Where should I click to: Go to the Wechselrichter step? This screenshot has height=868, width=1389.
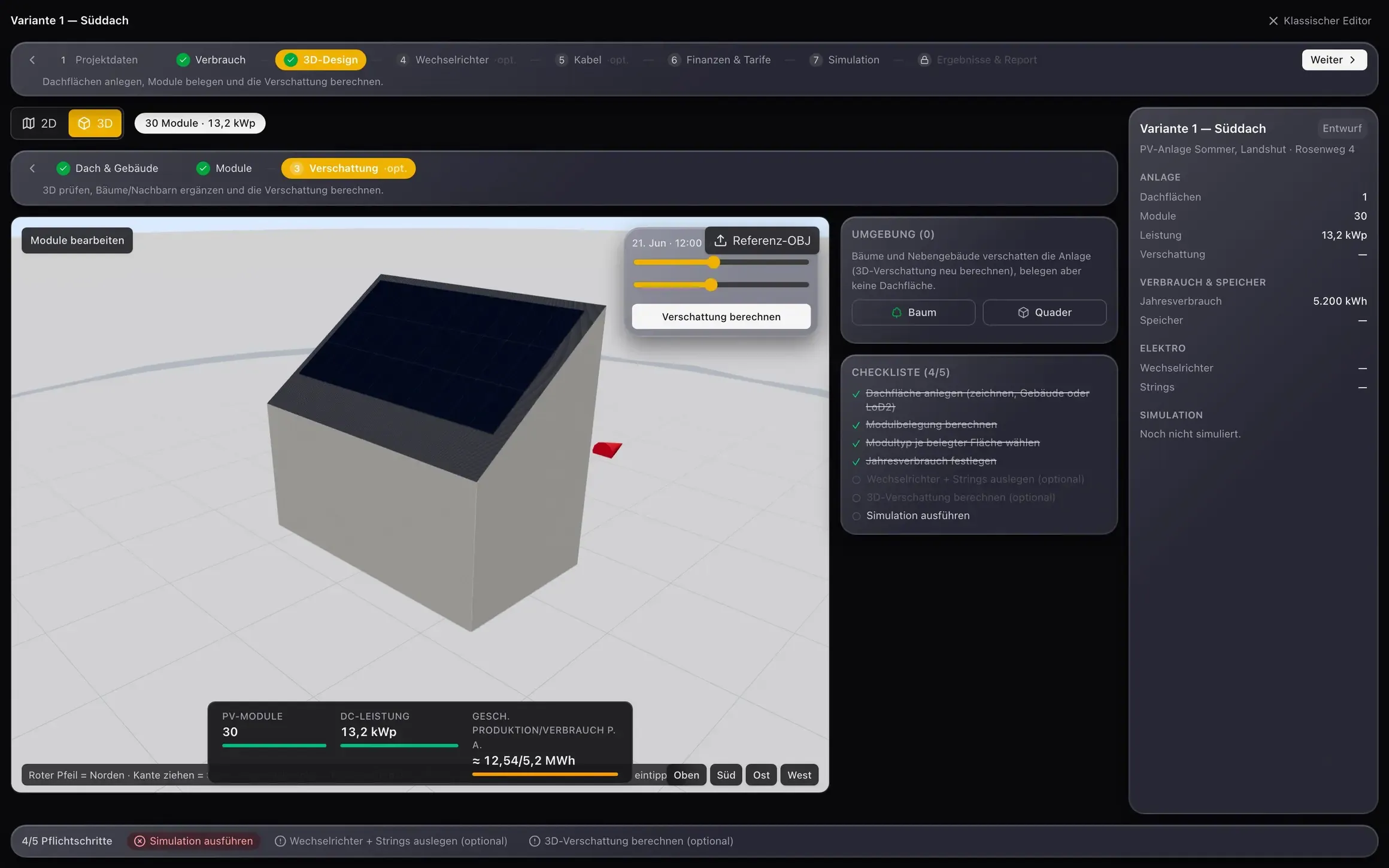click(x=456, y=60)
